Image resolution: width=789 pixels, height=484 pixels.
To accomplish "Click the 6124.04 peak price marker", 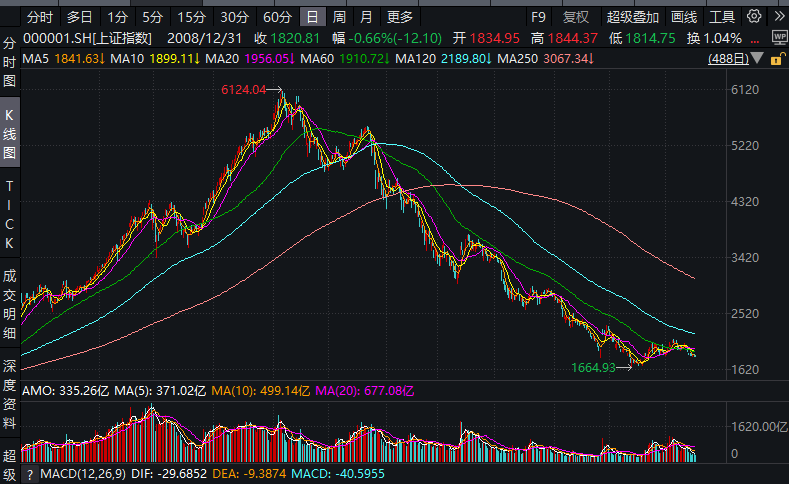I will (x=244, y=90).
